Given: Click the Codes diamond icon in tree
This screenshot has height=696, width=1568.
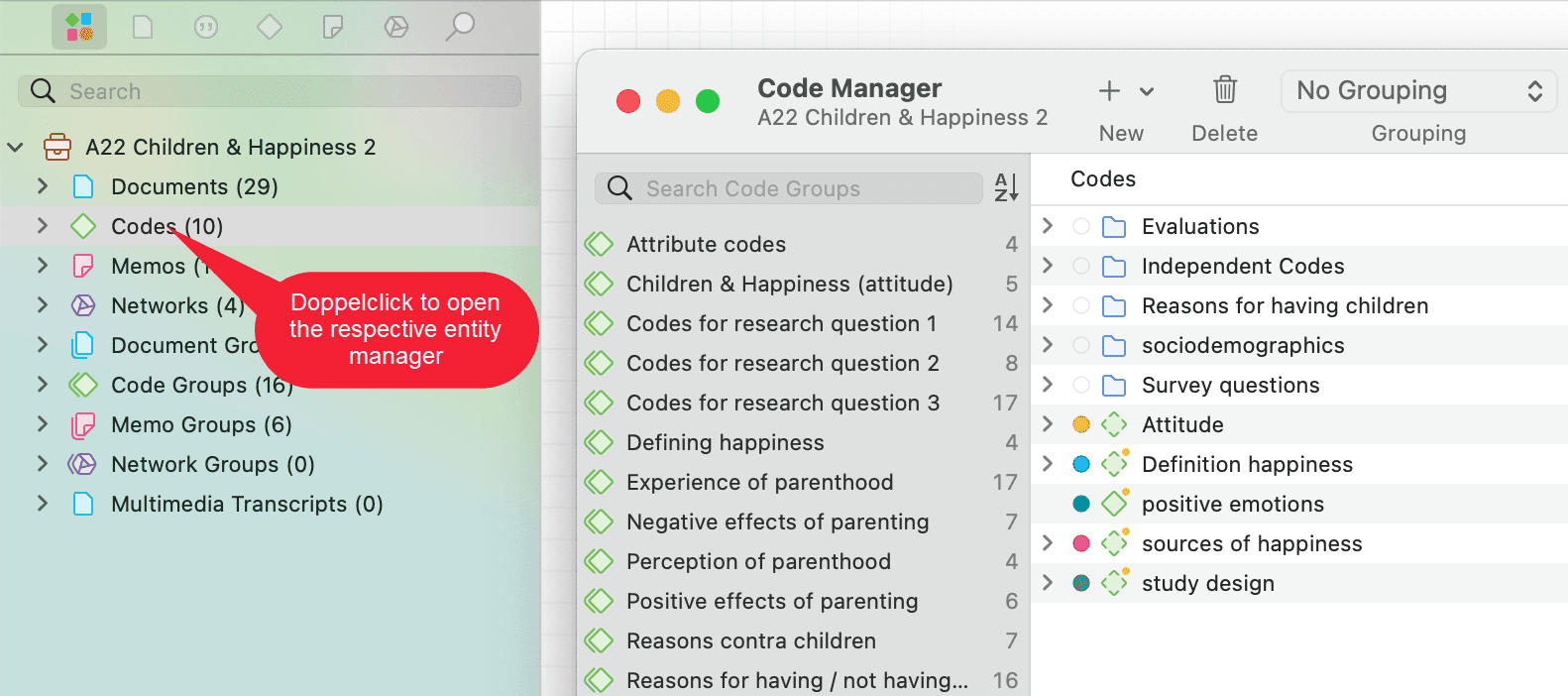Looking at the screenshot, I should tap(83, 226).
